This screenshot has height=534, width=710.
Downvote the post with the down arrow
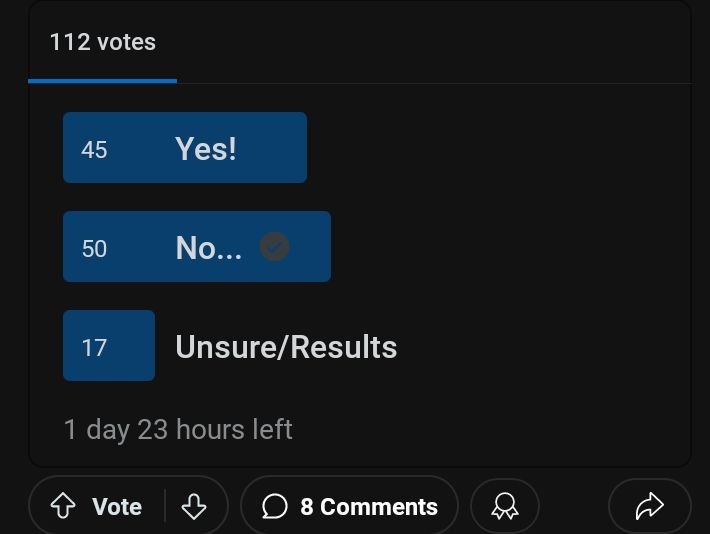(x=194, y=507)
